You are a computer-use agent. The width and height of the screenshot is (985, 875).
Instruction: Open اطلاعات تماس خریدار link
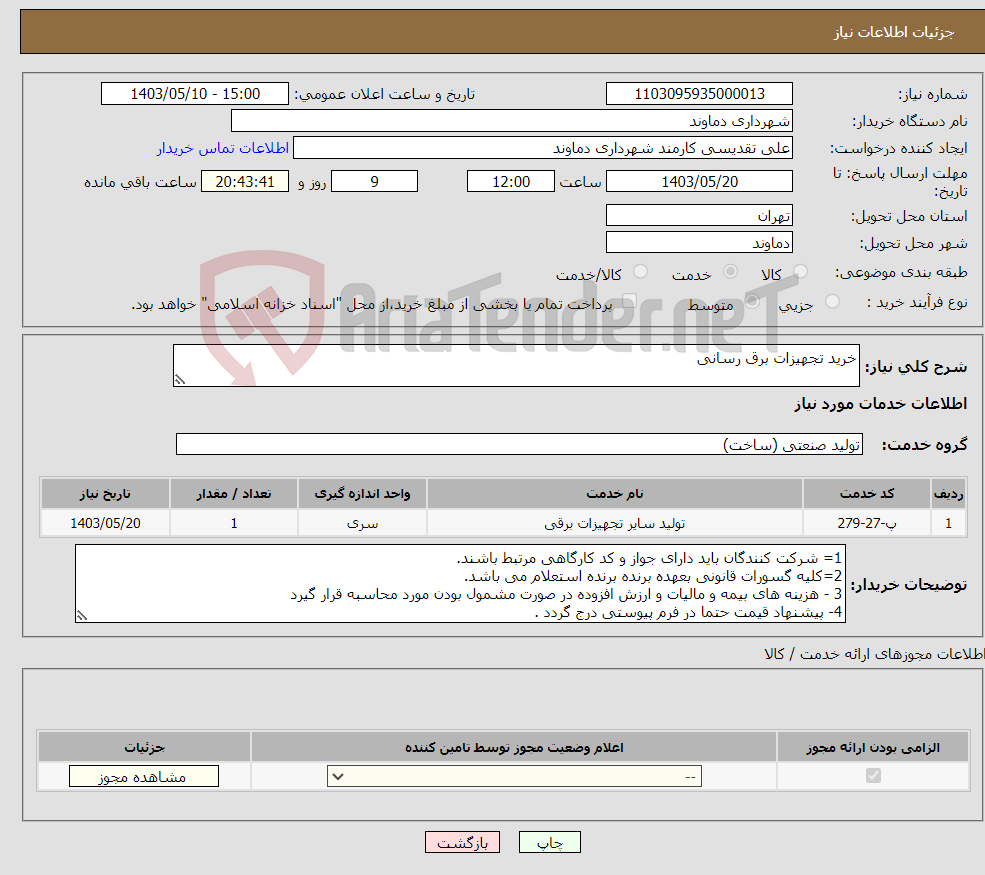(x=223, y=148)
